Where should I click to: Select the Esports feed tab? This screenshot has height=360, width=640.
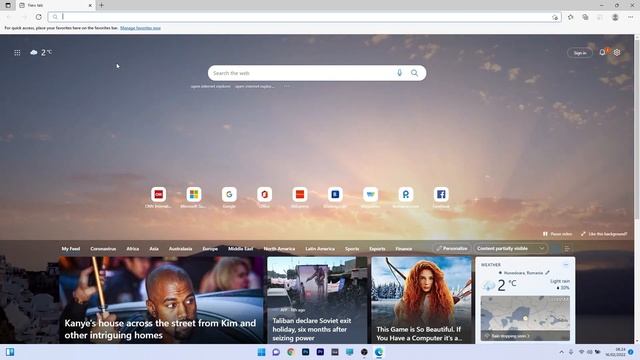point(377,249)
